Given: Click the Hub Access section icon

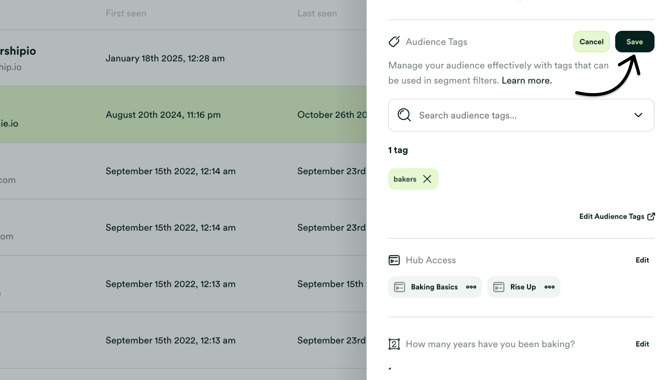Looking at the screenshot, I should pyautogui.click(x=394, y=260).
